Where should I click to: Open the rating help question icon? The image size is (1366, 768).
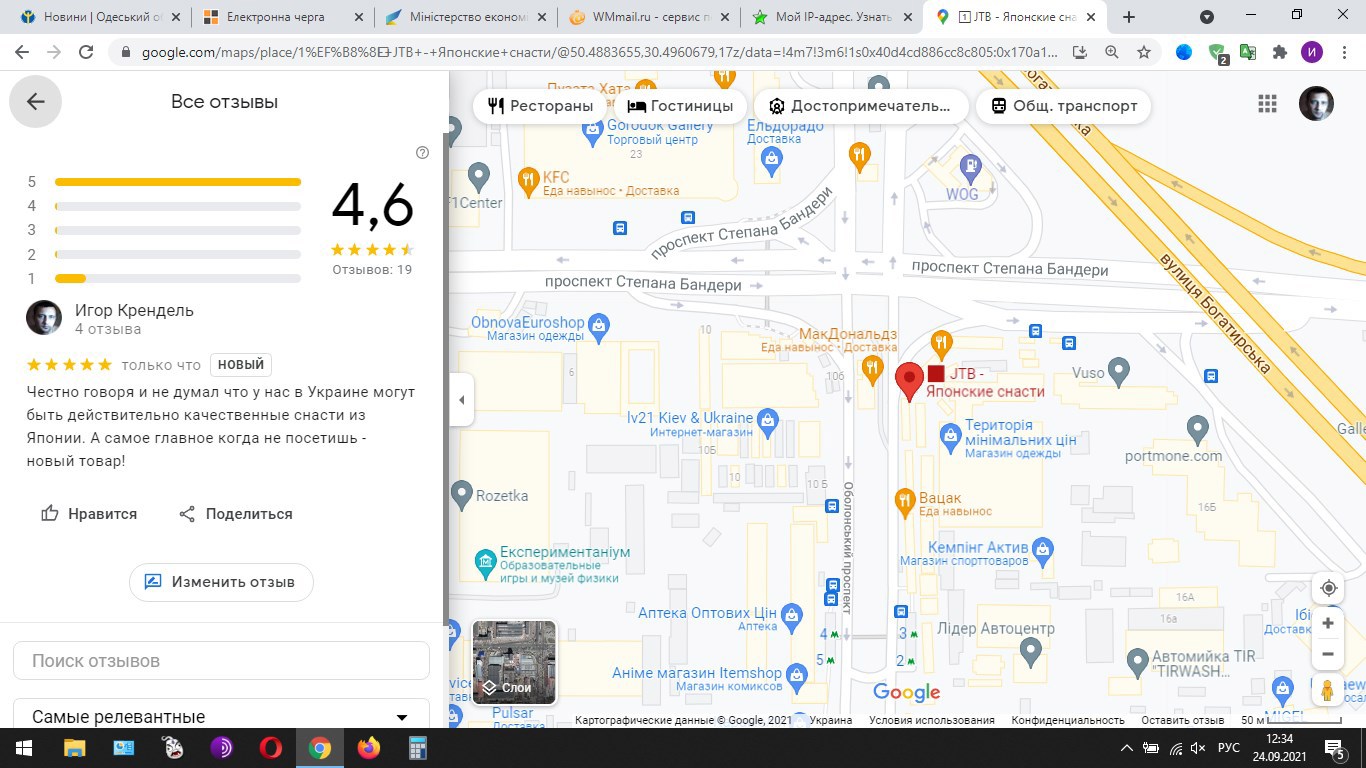(422, 153)
